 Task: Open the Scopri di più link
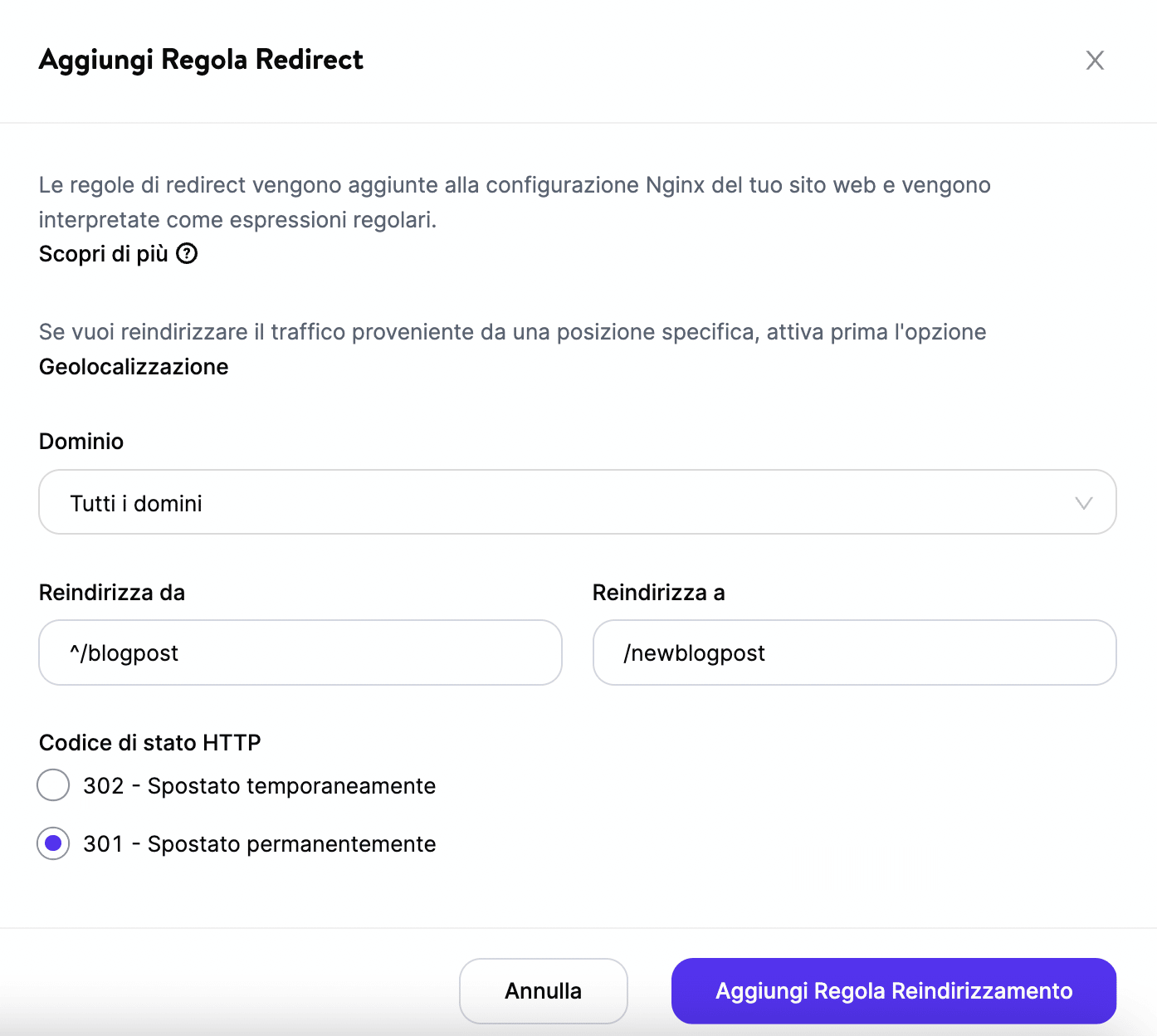103,254
